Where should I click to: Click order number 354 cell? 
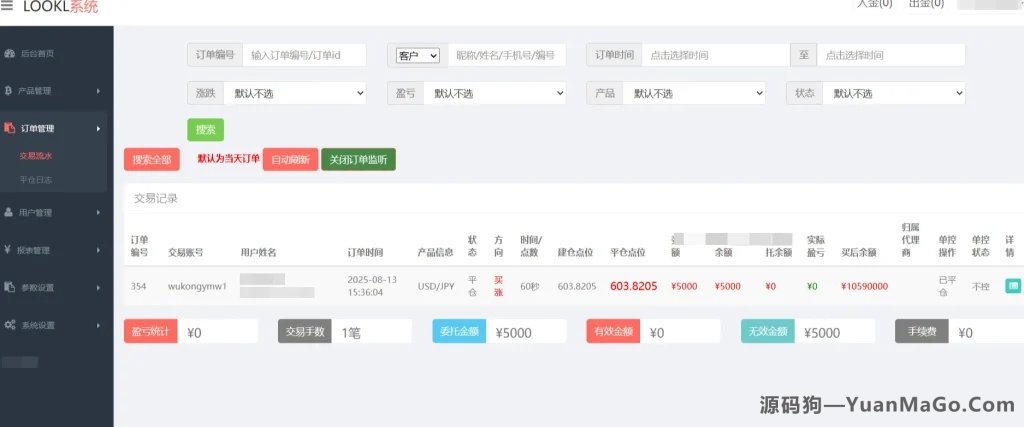[138, 286]
